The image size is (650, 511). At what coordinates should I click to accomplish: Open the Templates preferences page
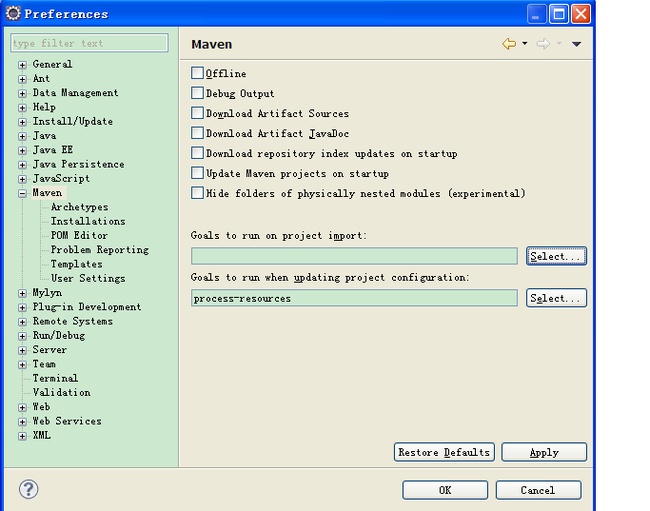[x=76, y=264]
